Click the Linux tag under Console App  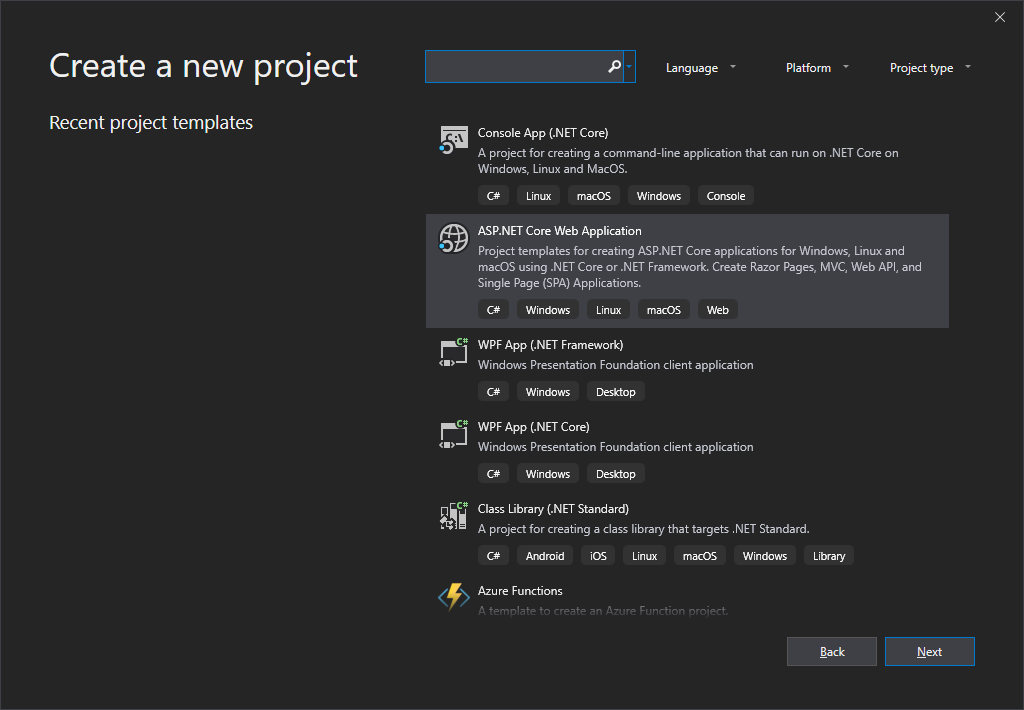(x=538, y=196)
